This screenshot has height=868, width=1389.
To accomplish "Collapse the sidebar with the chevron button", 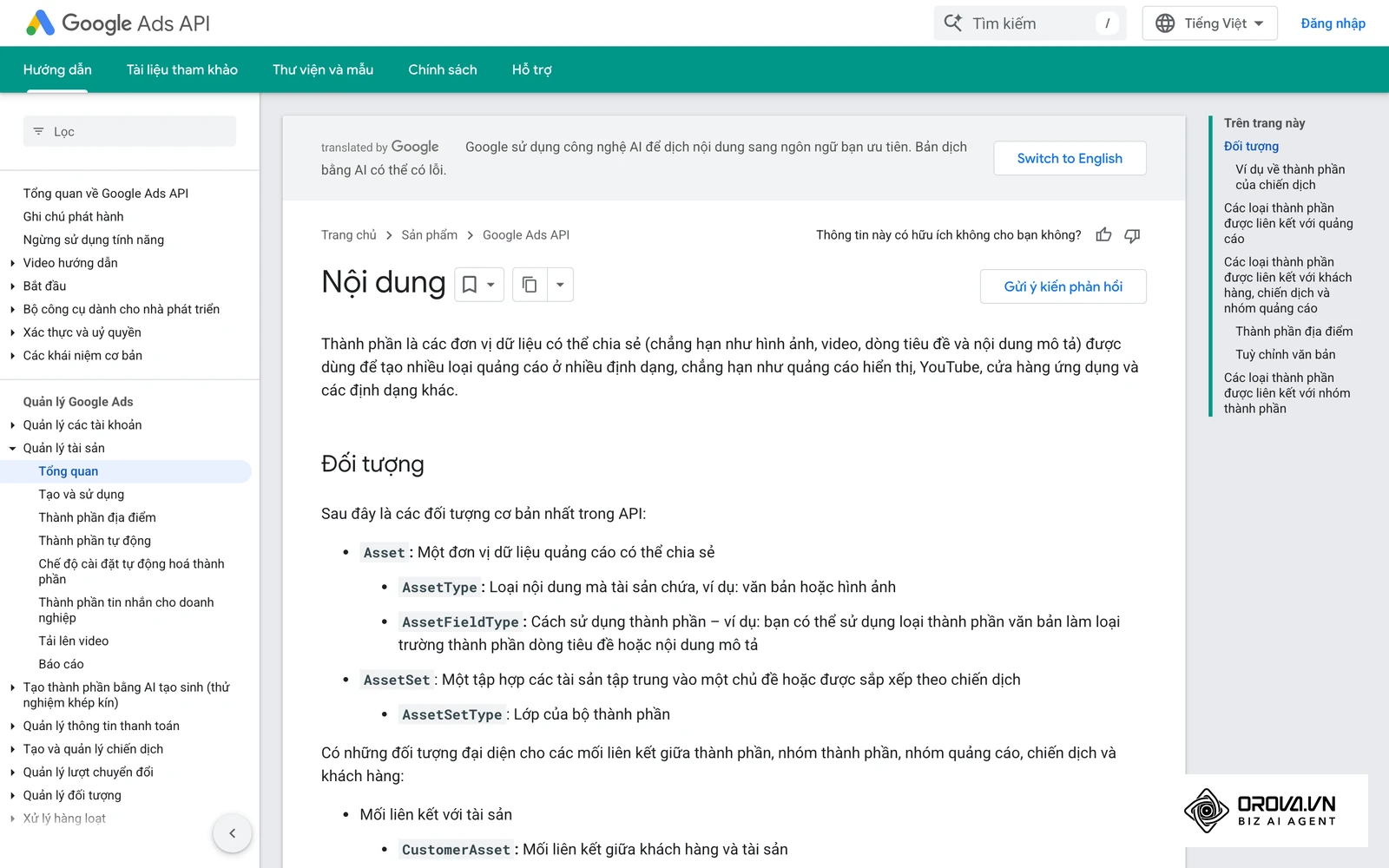I will (x=232, y=833).
